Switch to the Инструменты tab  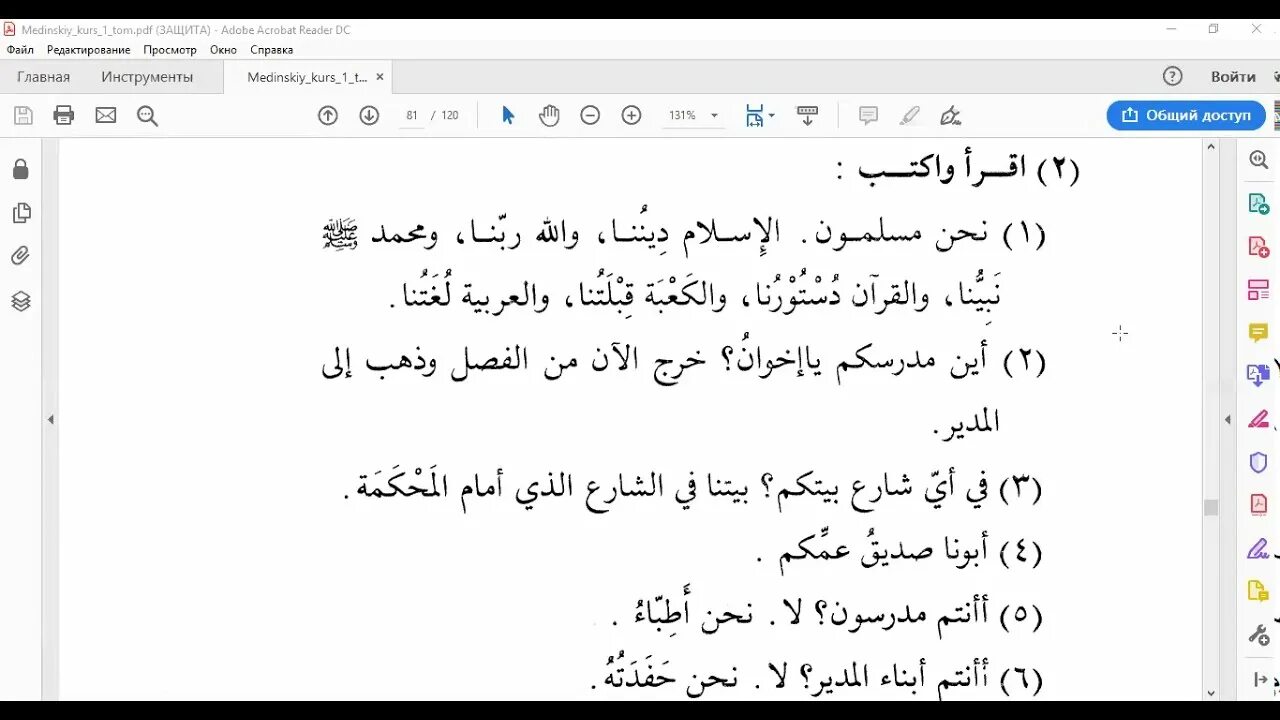coord(147,77)
